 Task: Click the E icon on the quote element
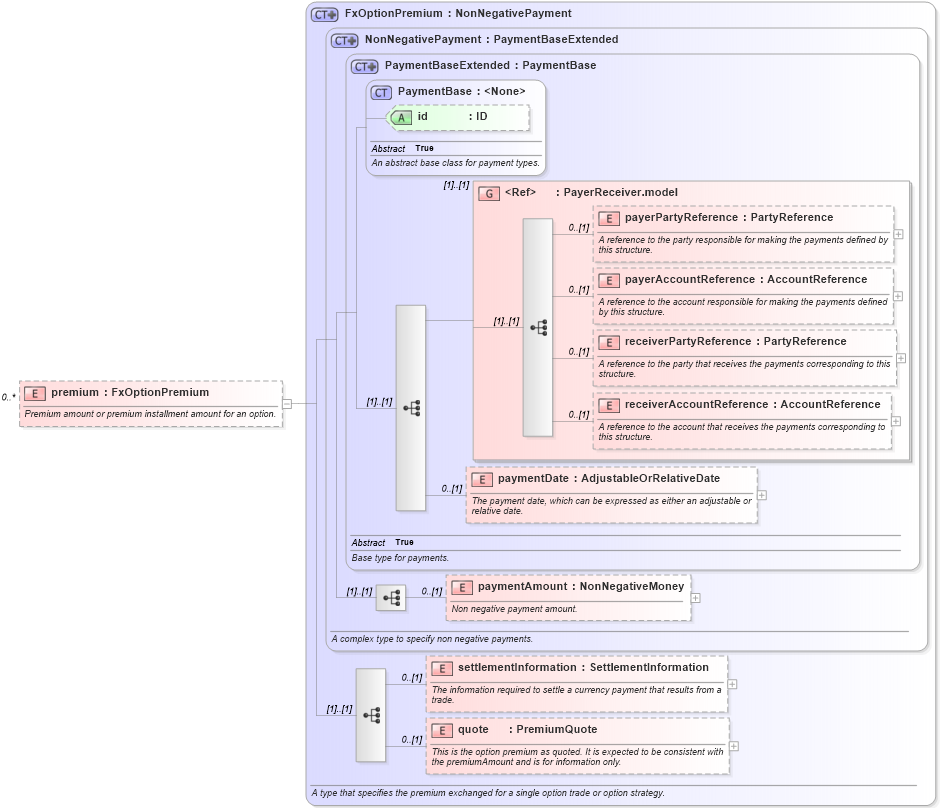click(442, 730)
